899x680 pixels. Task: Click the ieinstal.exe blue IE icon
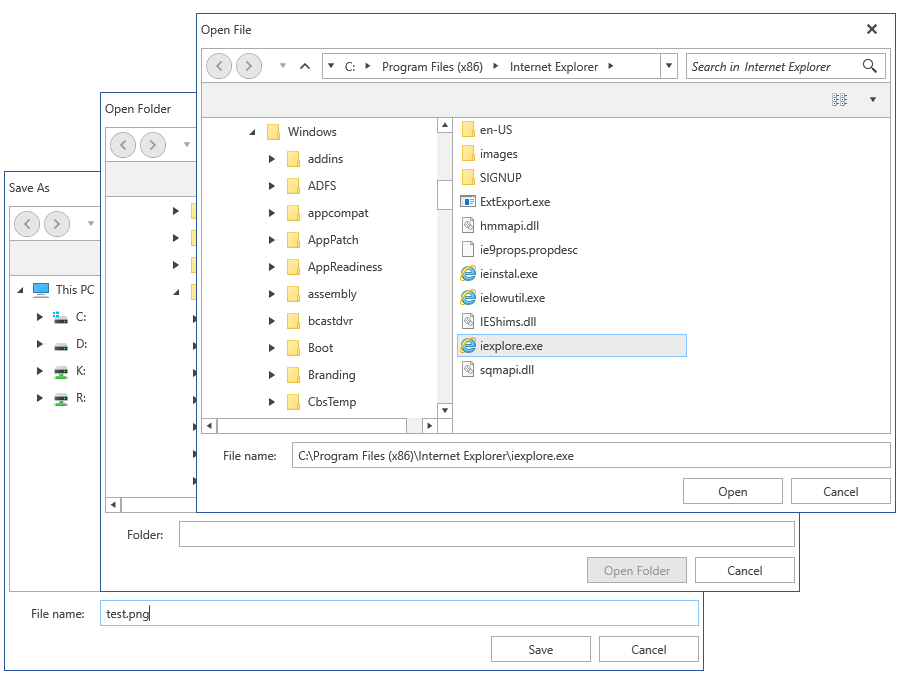[x=468, y=273]
